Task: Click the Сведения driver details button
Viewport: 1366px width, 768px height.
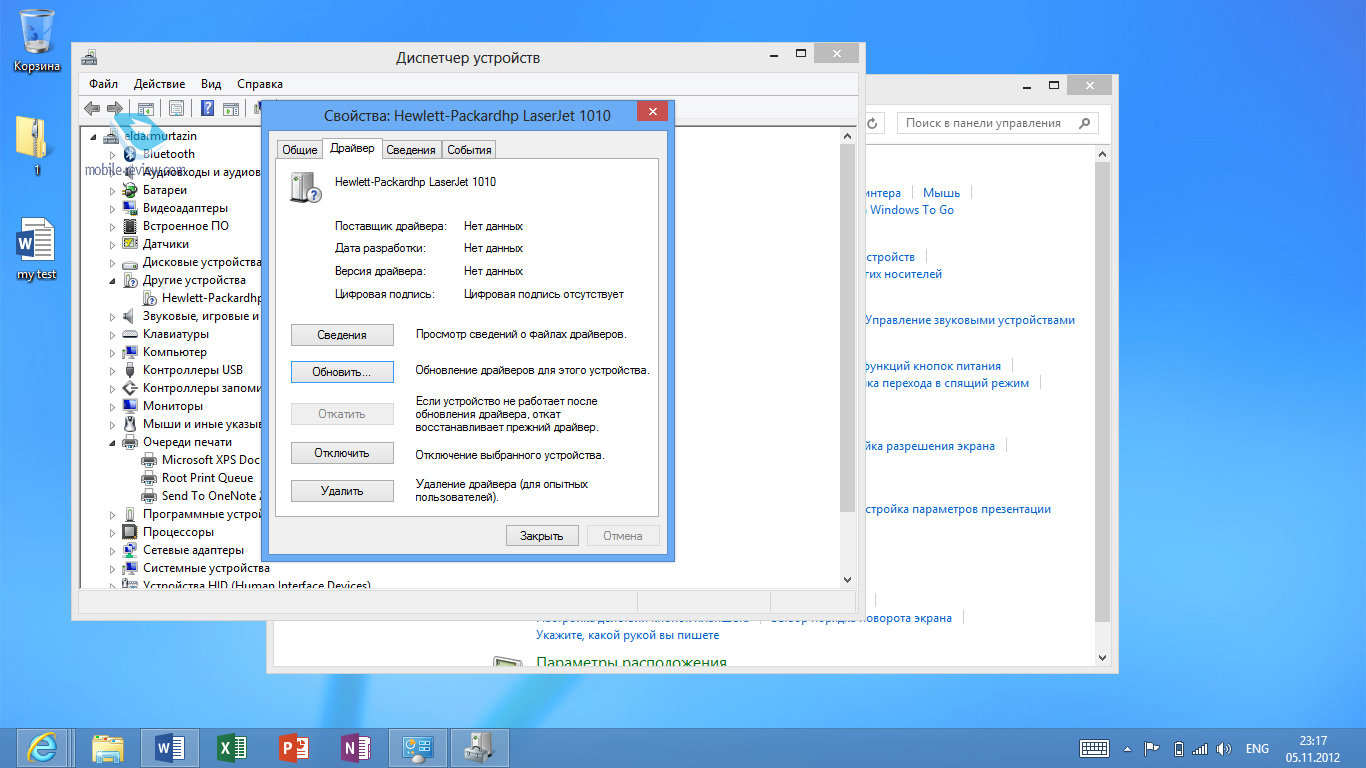Action: 342,335
